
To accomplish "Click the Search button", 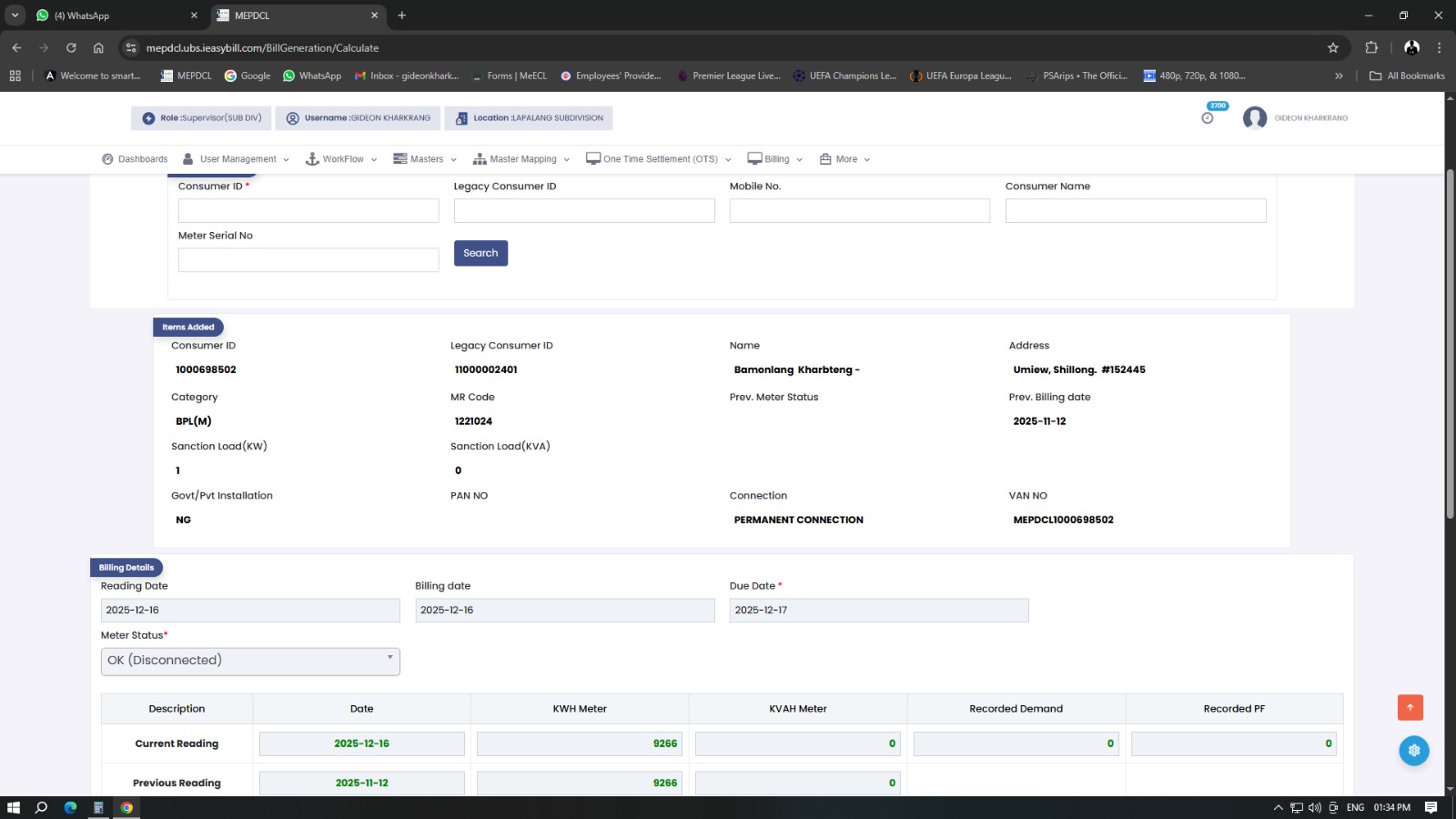I will click(x=480, y=253).
